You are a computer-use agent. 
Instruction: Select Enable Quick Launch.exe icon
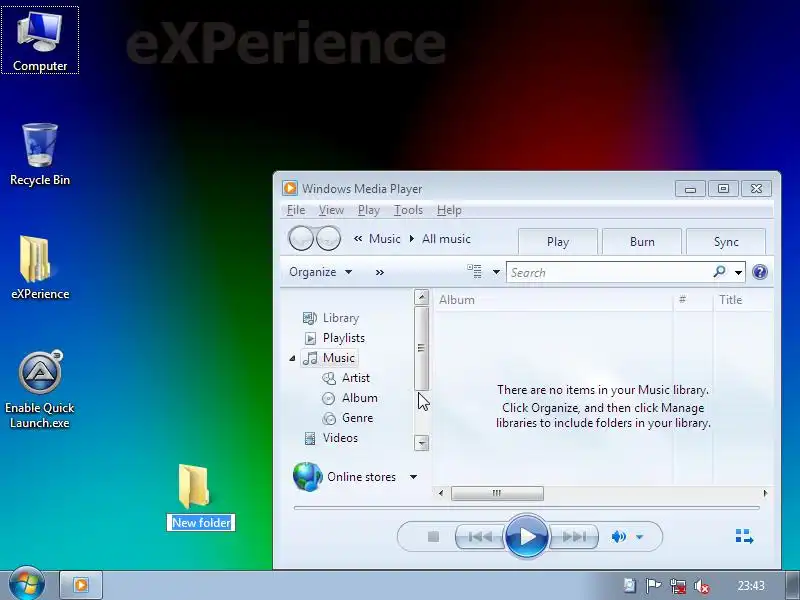40,390
